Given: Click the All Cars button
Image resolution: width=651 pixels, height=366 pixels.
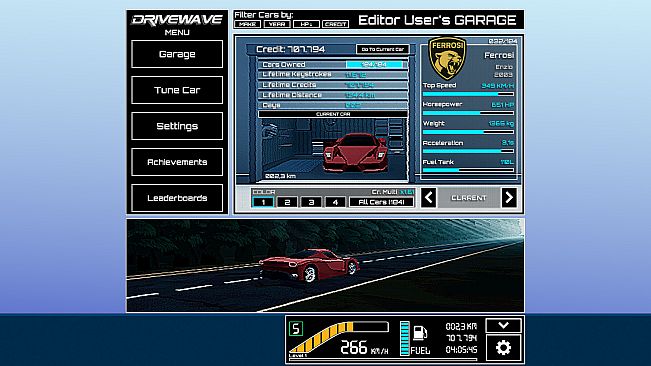Looking at the screenshot, I should 382,202.
